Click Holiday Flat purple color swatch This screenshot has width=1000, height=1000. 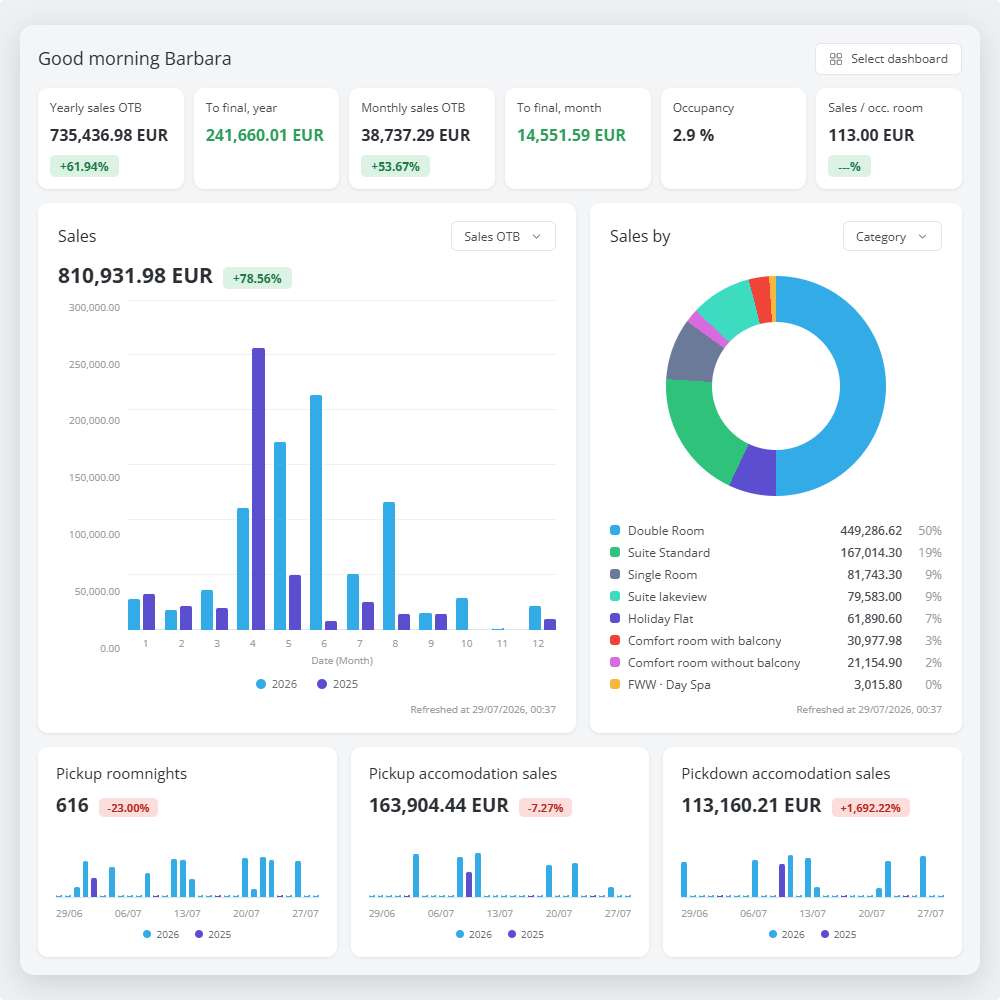tap(615, 618)
